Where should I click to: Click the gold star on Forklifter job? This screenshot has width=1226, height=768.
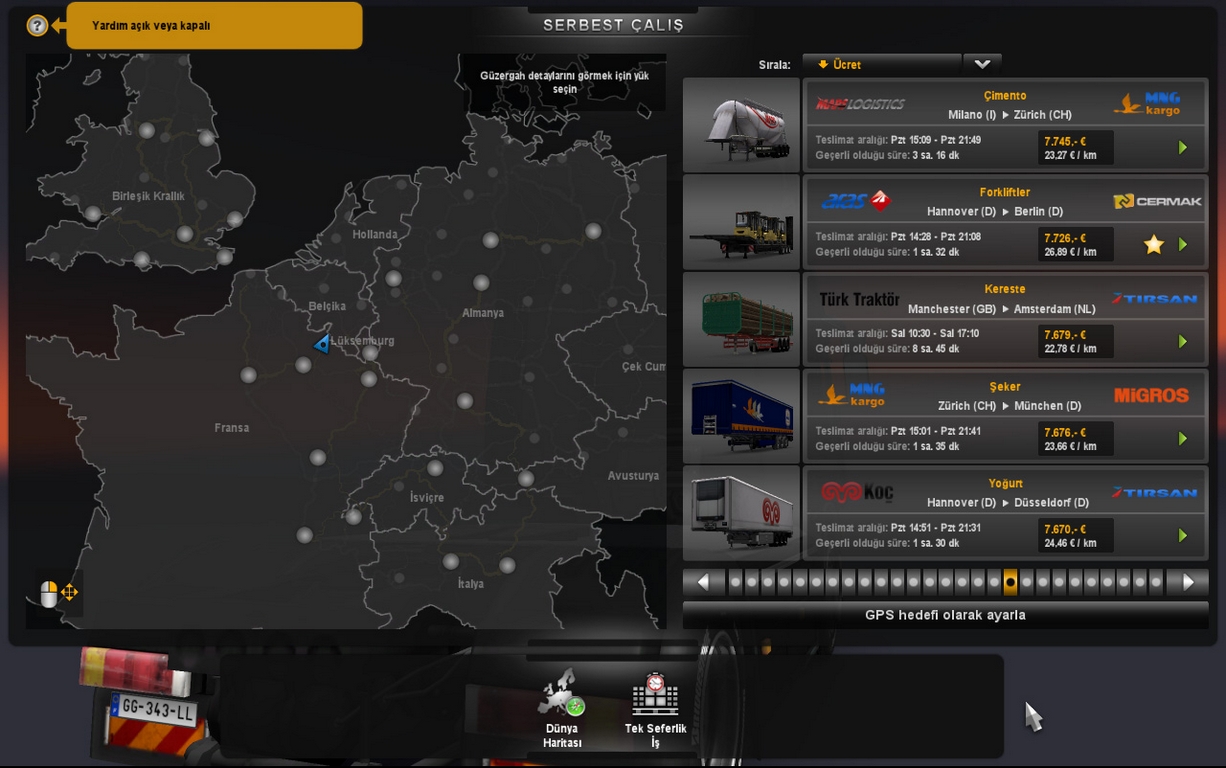pyautogui.click(x=1153, y=245)
